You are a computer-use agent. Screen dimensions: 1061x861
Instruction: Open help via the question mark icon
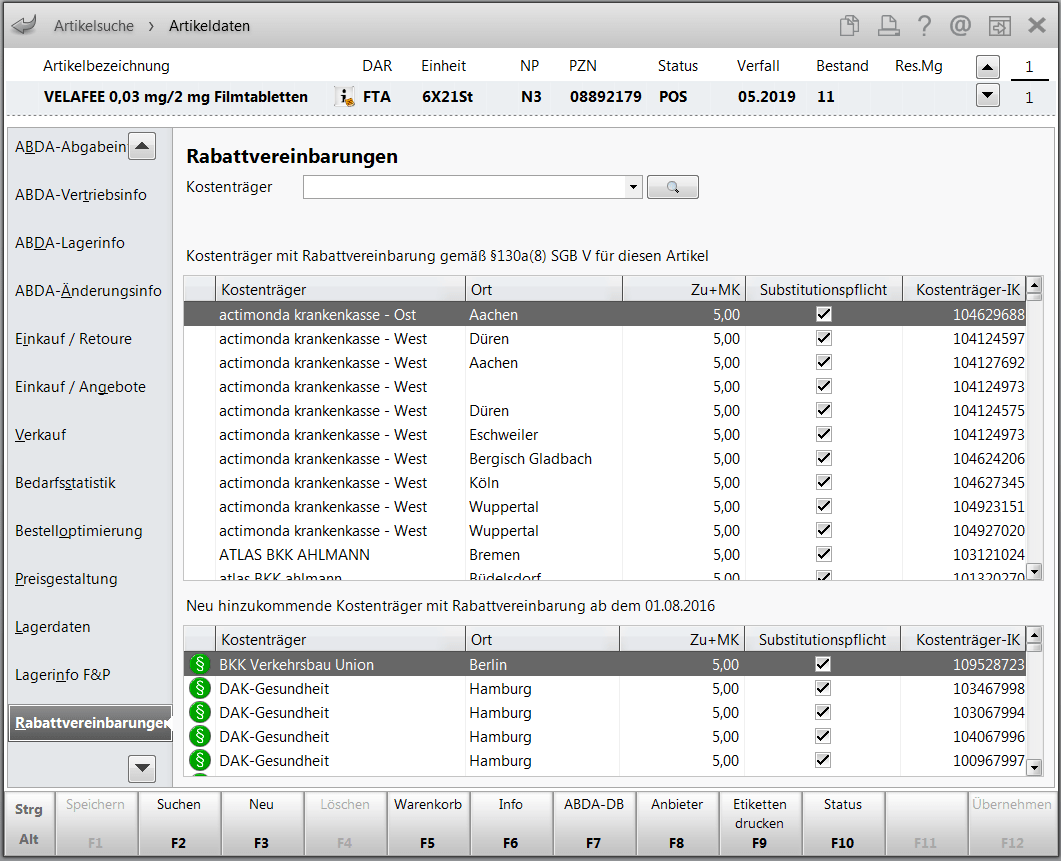pyautogui.click(x=924, y=26)
